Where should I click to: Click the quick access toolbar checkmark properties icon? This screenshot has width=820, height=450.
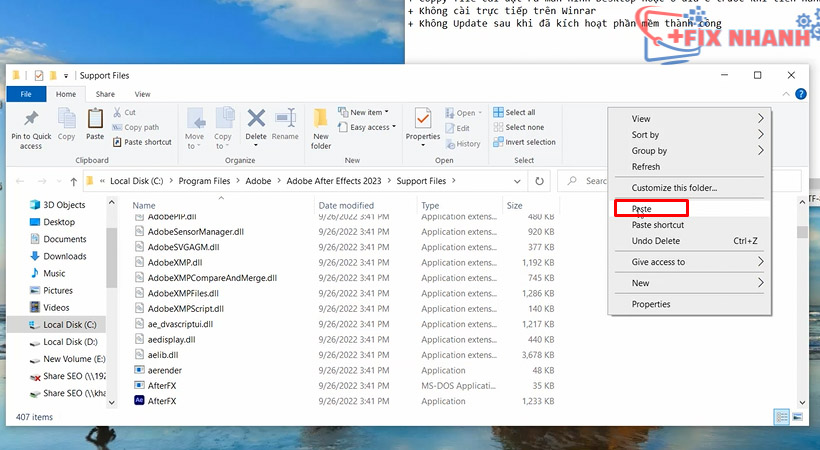point(39,75)
